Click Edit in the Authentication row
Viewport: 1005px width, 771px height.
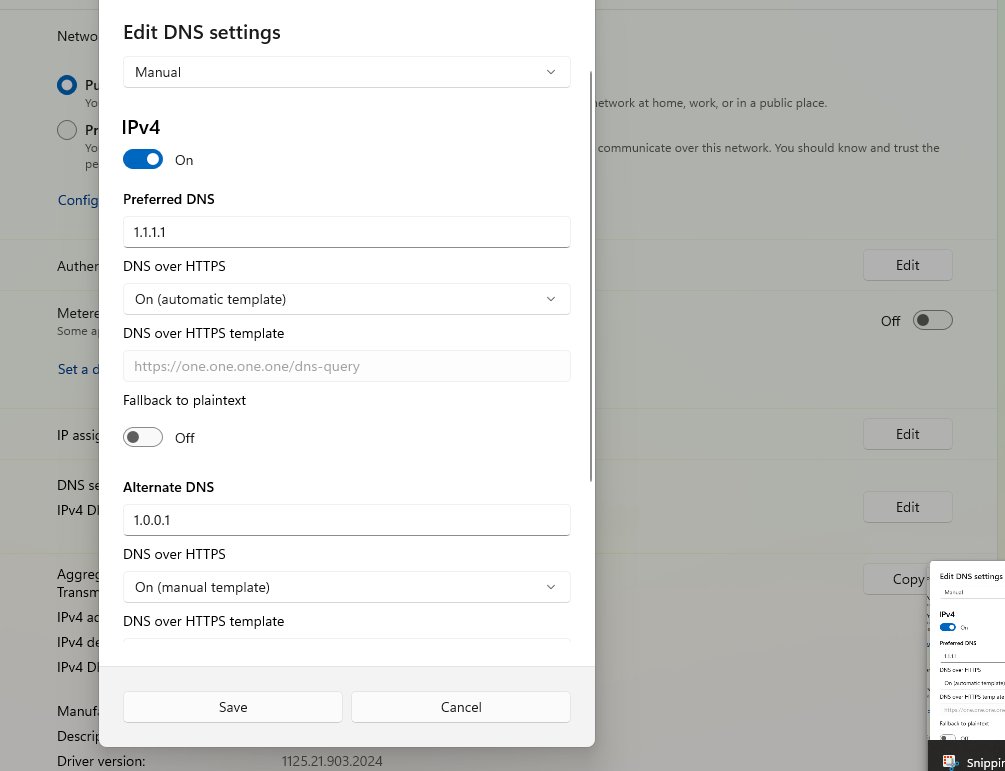click(x=908, y=265)
